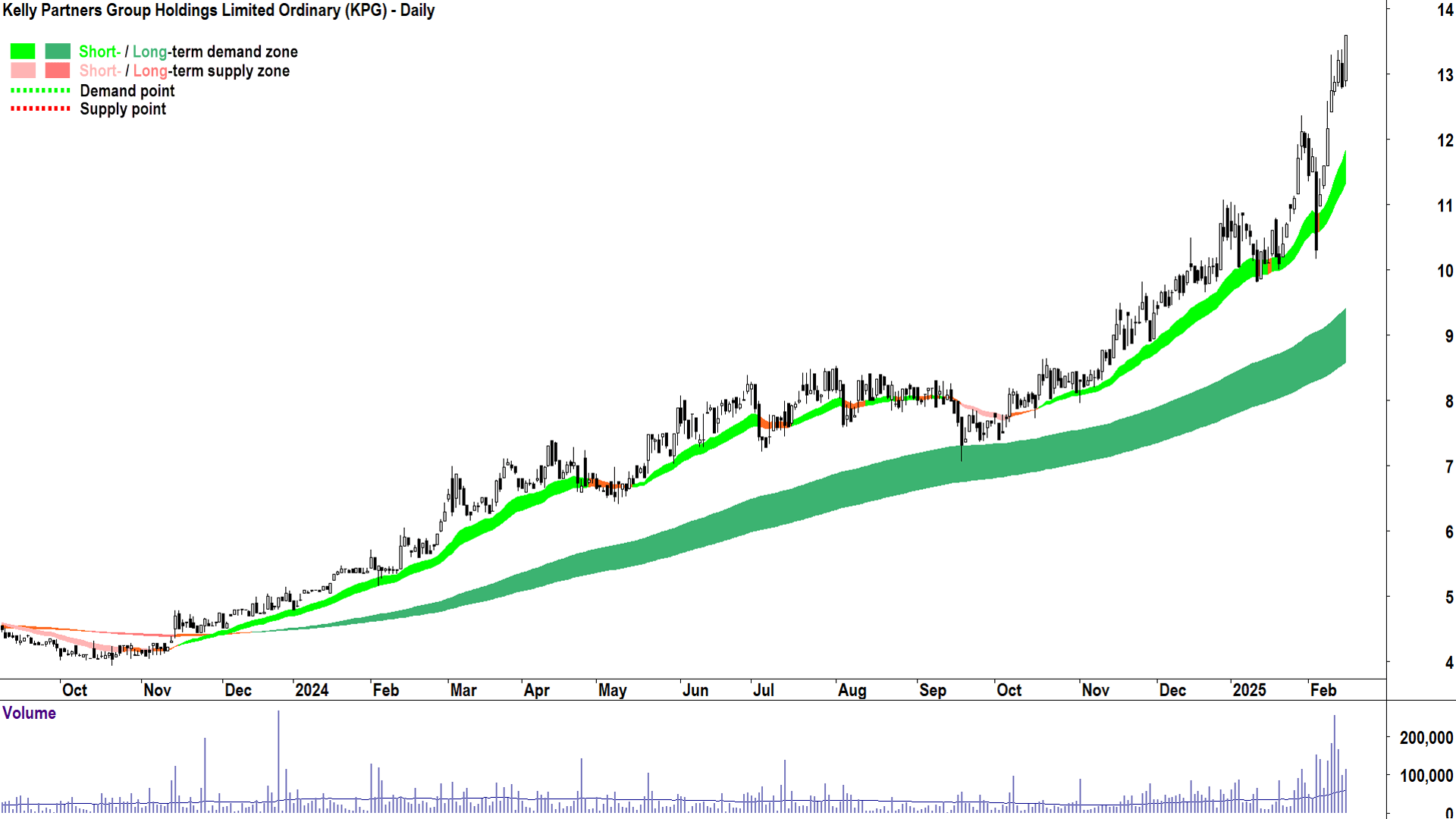Click the red dotted Supply point line
The image size is (1456, 819).
click(40, 108)
